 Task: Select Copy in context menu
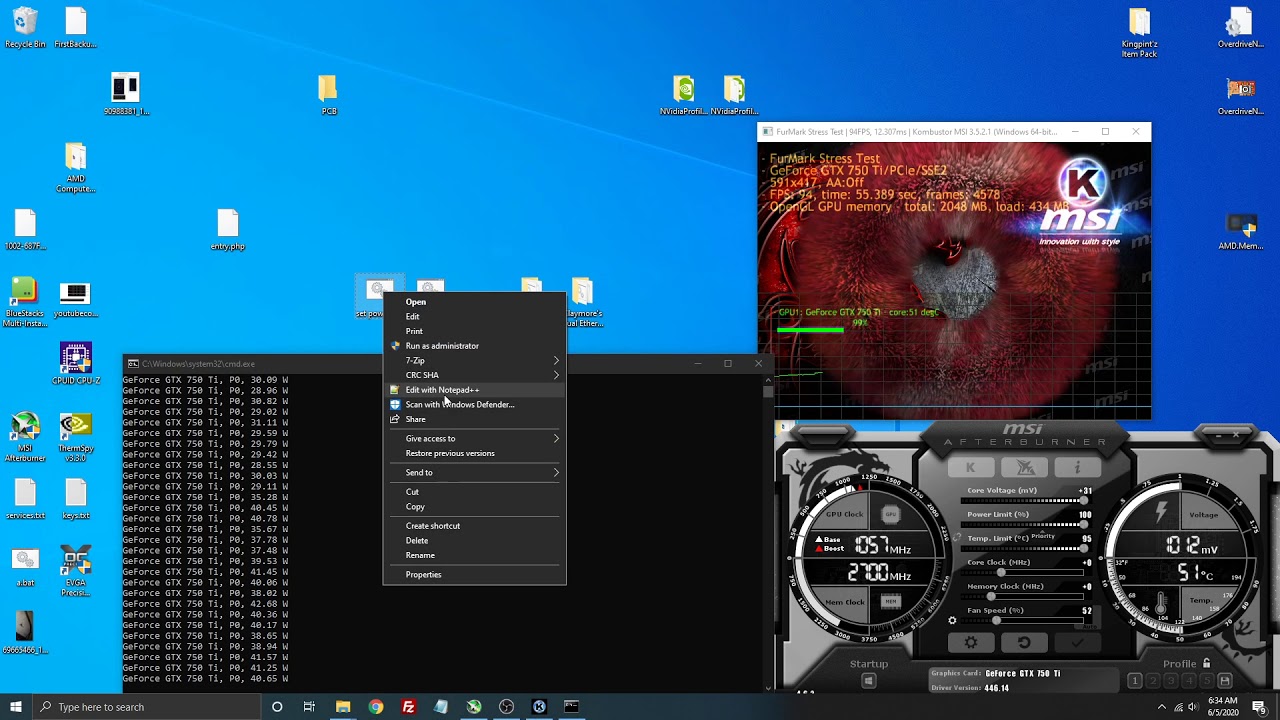coord(475,506)
